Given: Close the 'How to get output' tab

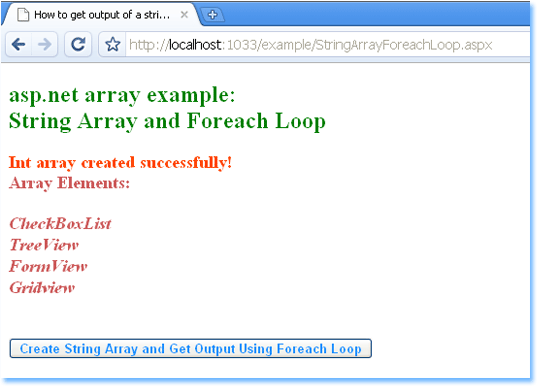Looking at the screenshot, I should pos(185,15).
